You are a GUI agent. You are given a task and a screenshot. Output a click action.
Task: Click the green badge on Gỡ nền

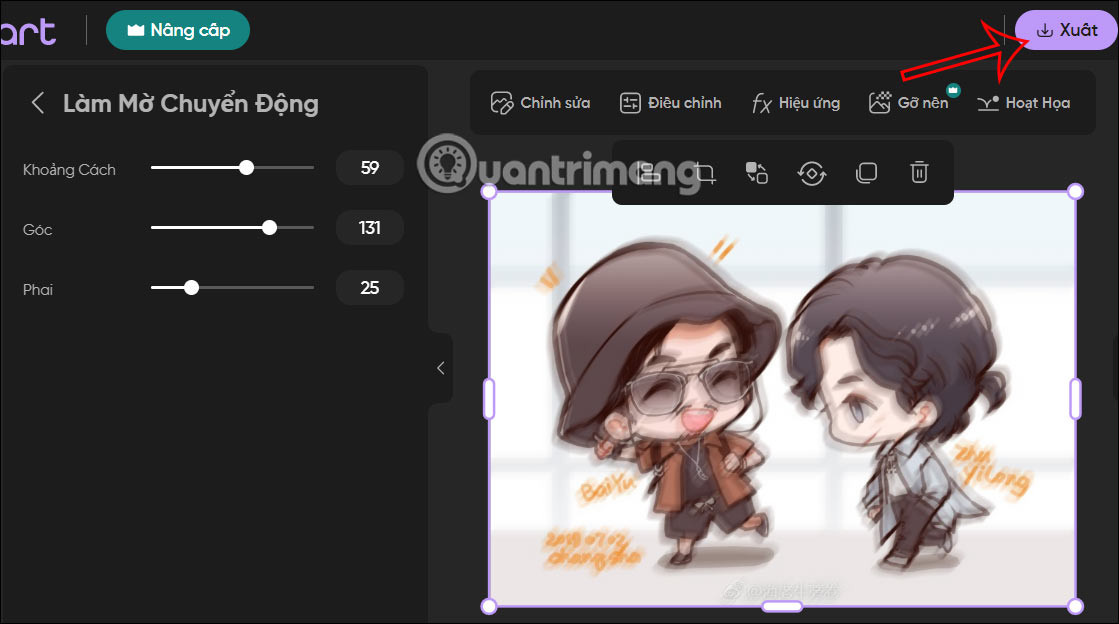pyautogui.click(x=952, y=90)
